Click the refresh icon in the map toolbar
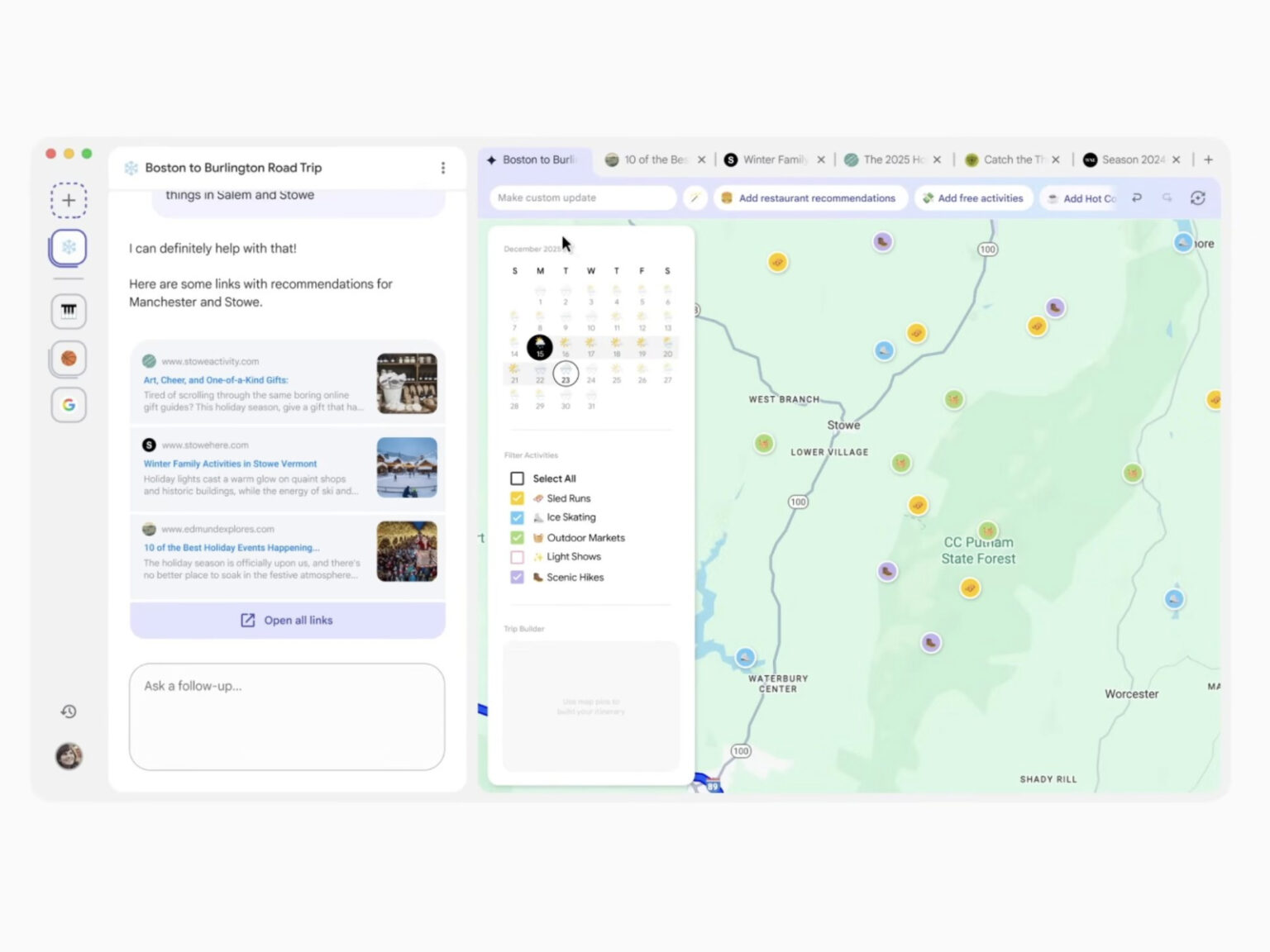 [x=1197, y=198]
